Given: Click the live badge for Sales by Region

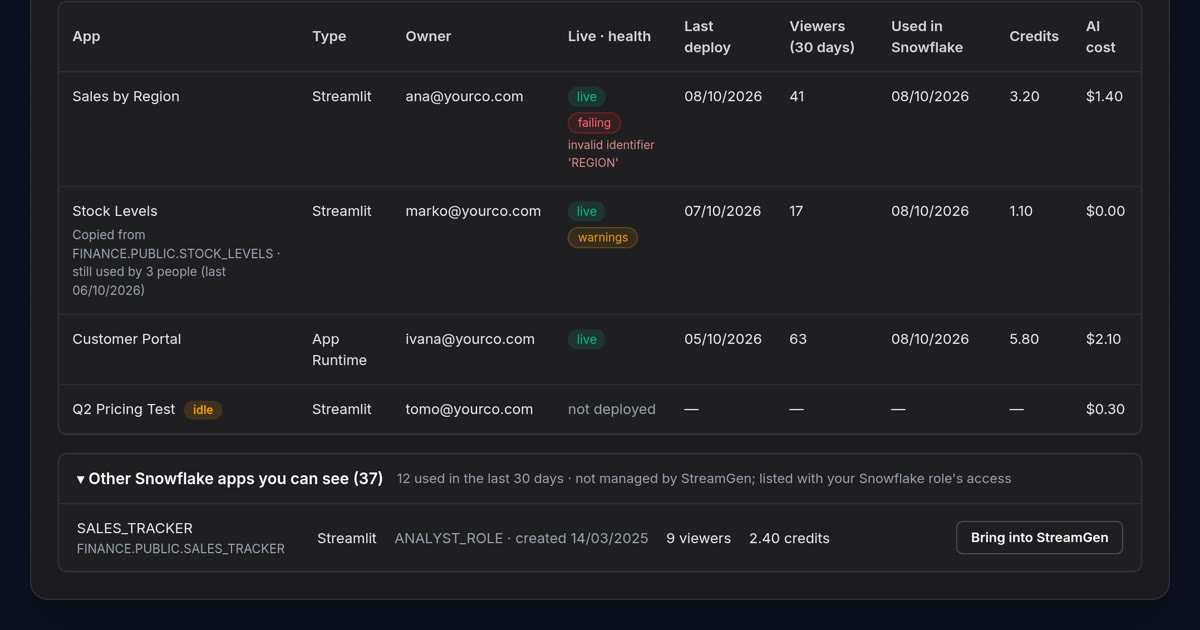Looking at the screenshot, I should tap(586, 97).
